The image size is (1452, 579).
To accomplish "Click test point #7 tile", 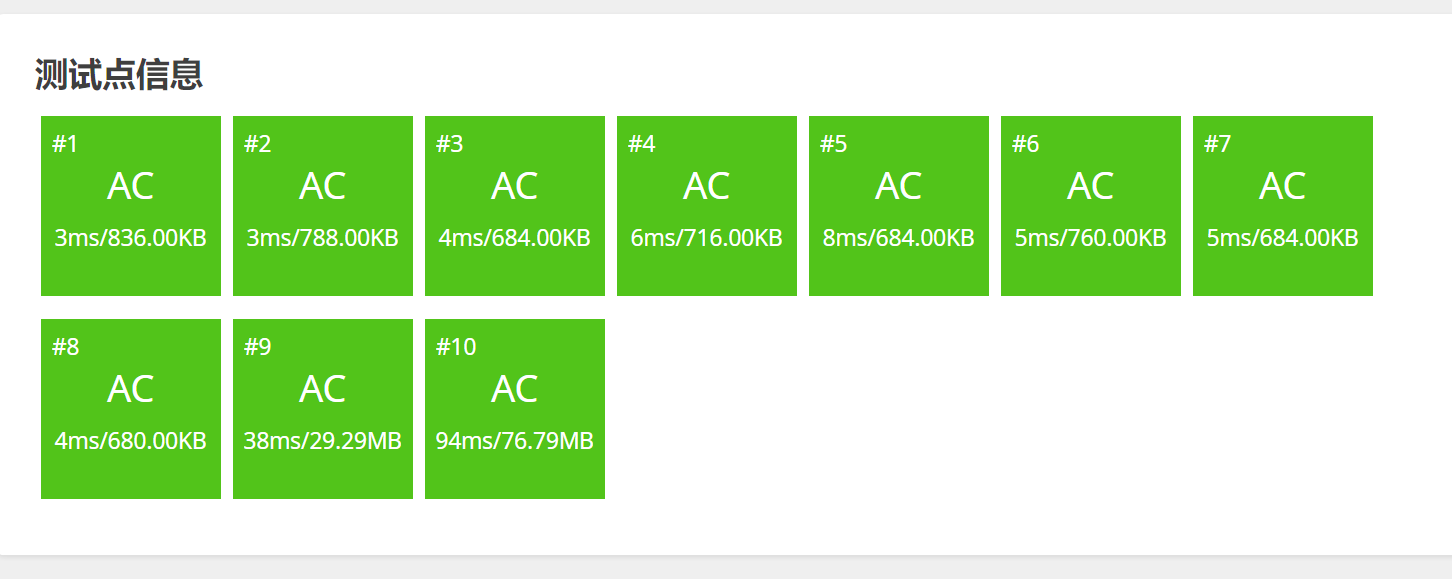I will 1283,206.
